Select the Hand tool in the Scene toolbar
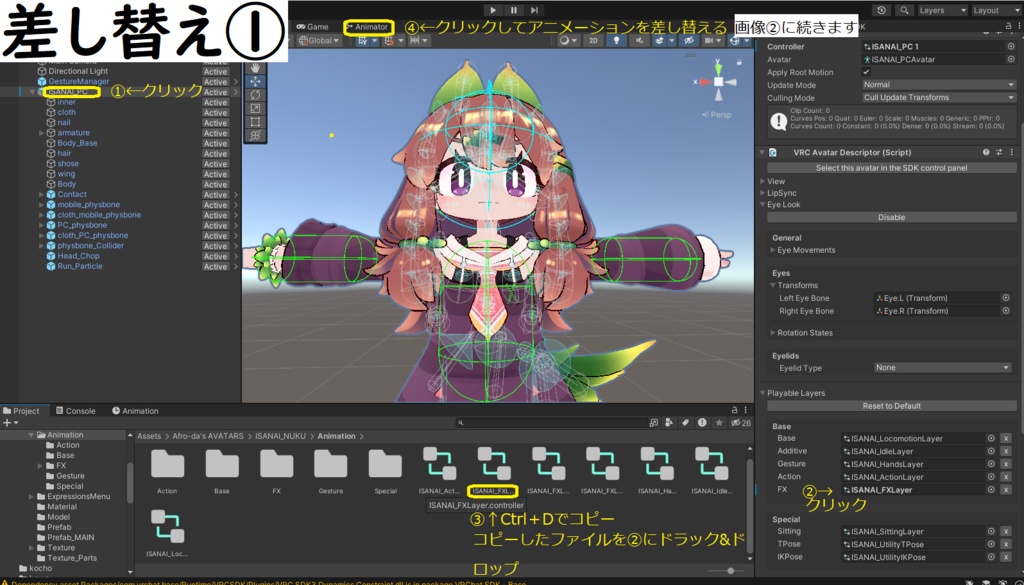The image size is (1024, 585). coord(256,70)
